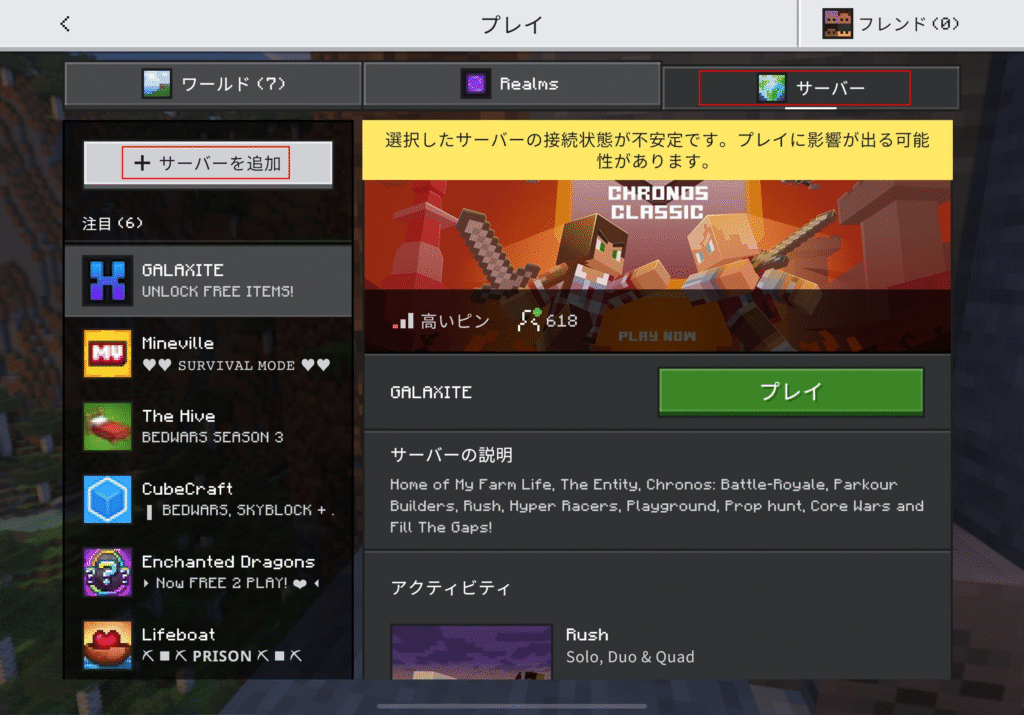Click サーバーを追加 to add a server

[x=208, y=163]
